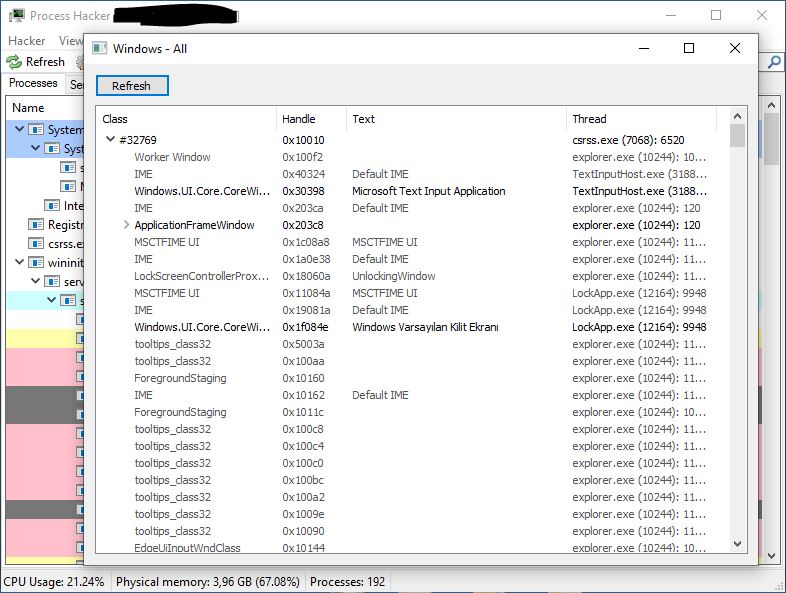Select handle 0x40324 IME row

[x=411, y=174]
